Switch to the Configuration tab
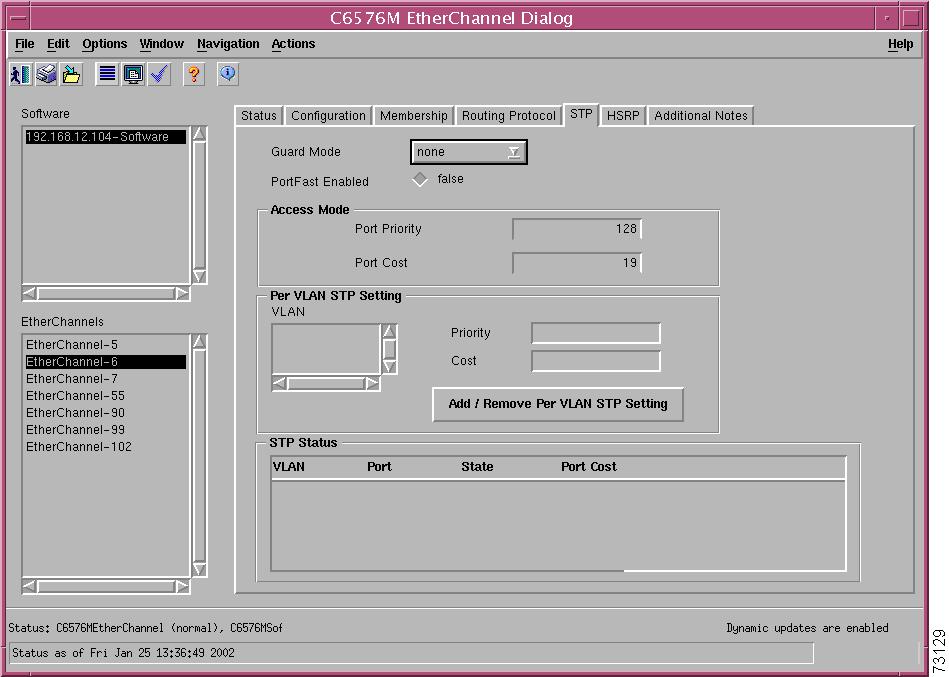949x677 pixels. point(328,116)
